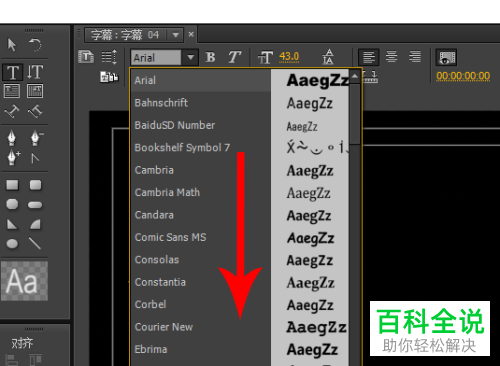Click the font list scroll-up arrow
The width and height of the screenshot is (500, 366).
coord(355,76)
